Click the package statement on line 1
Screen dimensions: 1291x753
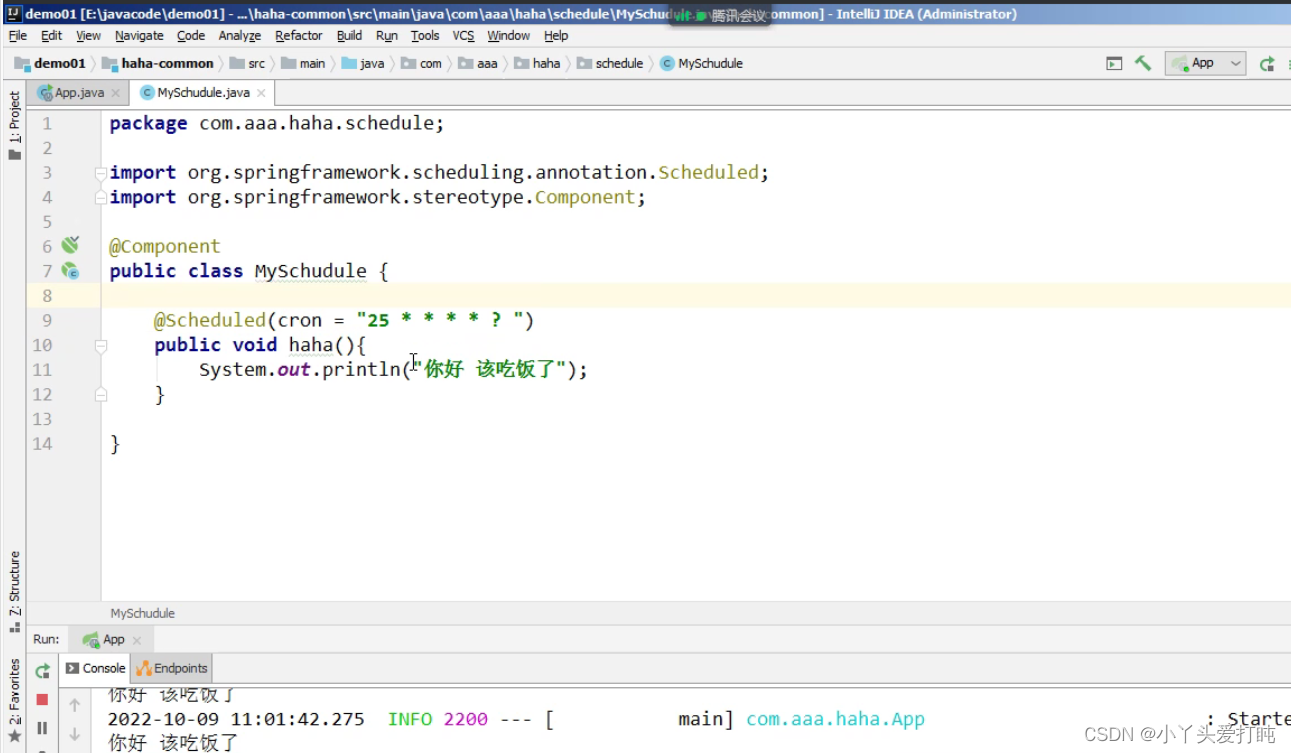click(277, 123)
